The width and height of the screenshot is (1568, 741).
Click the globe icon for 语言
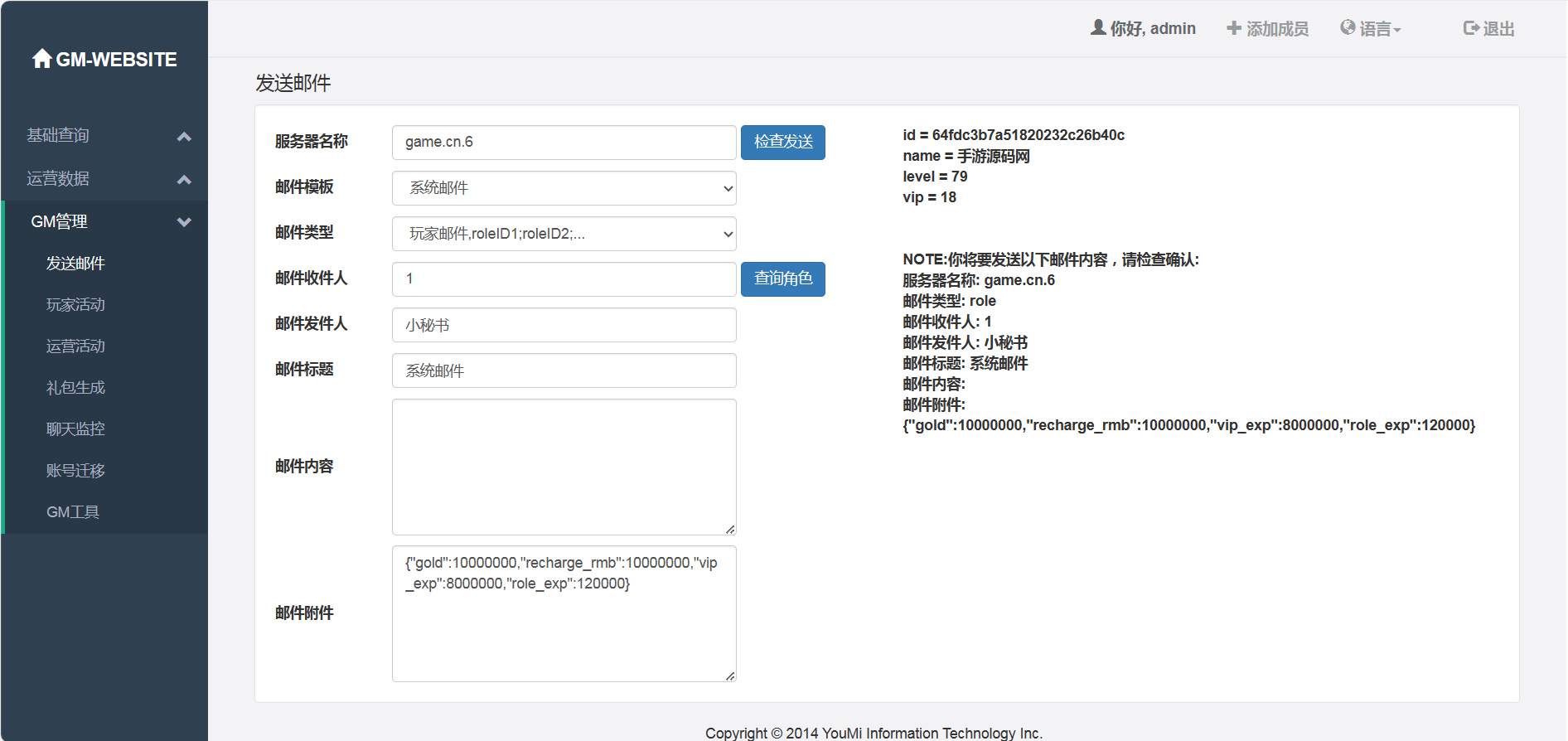pos(1348,28)
